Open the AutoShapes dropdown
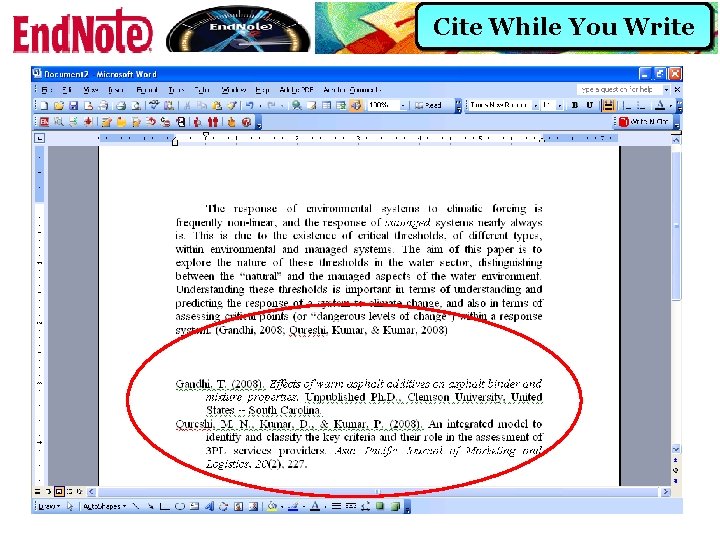 105,506
